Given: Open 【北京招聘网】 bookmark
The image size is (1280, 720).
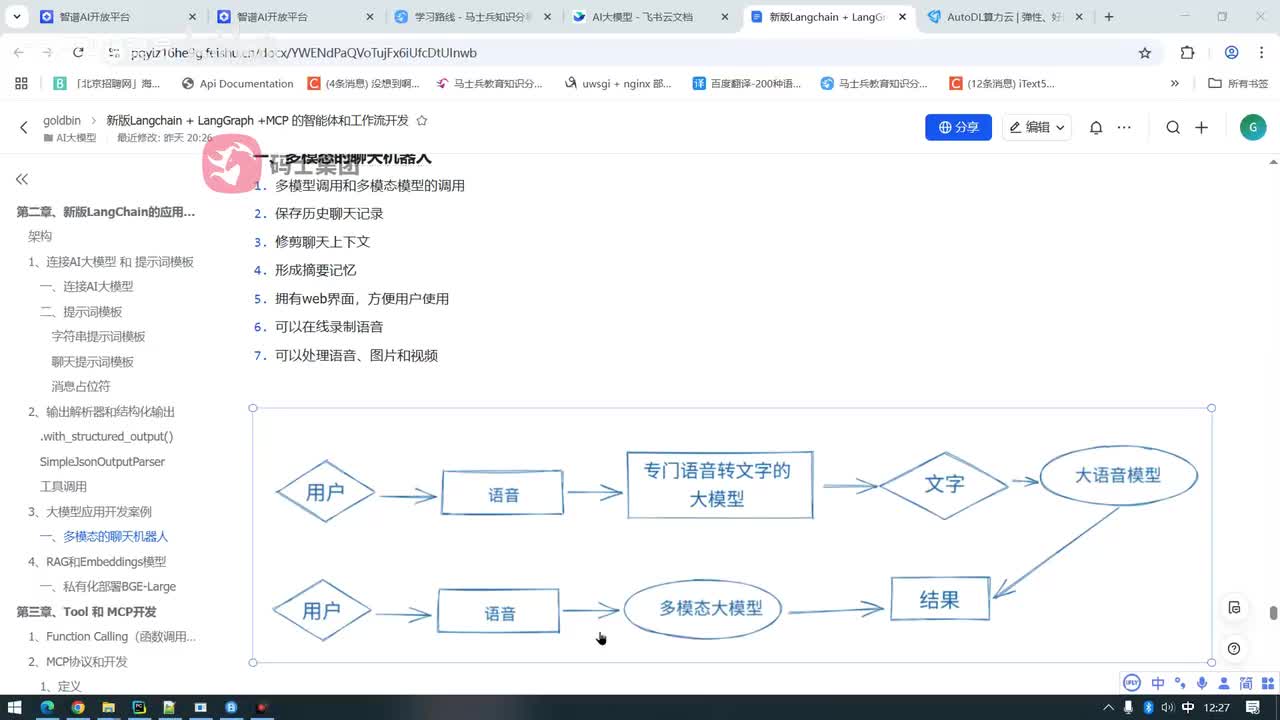Looking at the screenshot, I should [107, 84].
